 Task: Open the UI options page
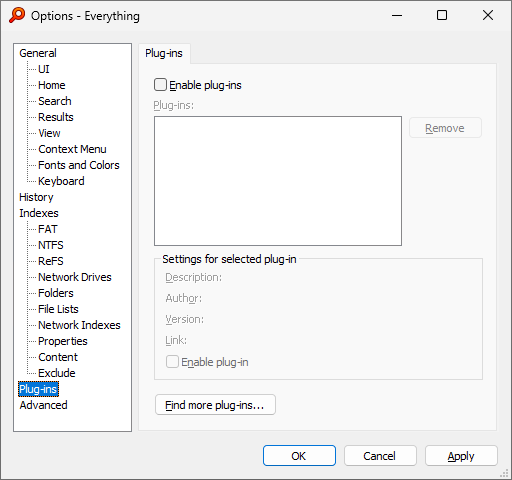click(44, 69)
